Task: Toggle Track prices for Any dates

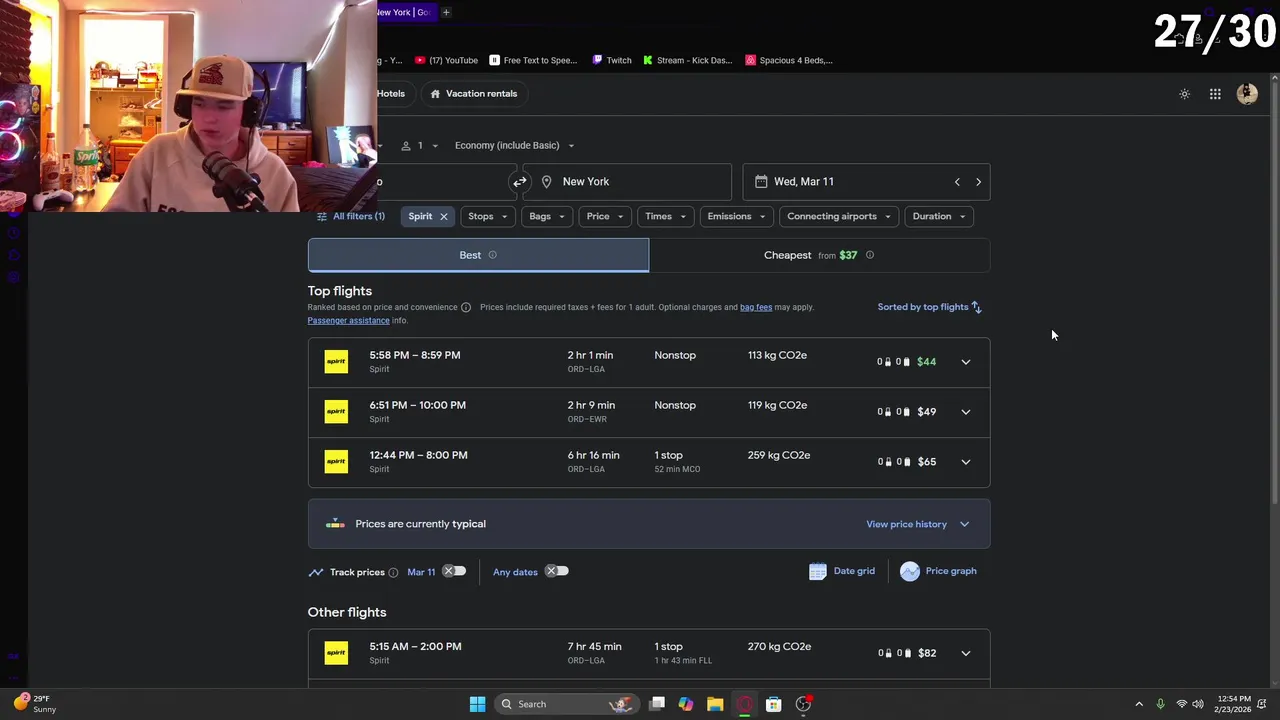Action: point(557,571)
